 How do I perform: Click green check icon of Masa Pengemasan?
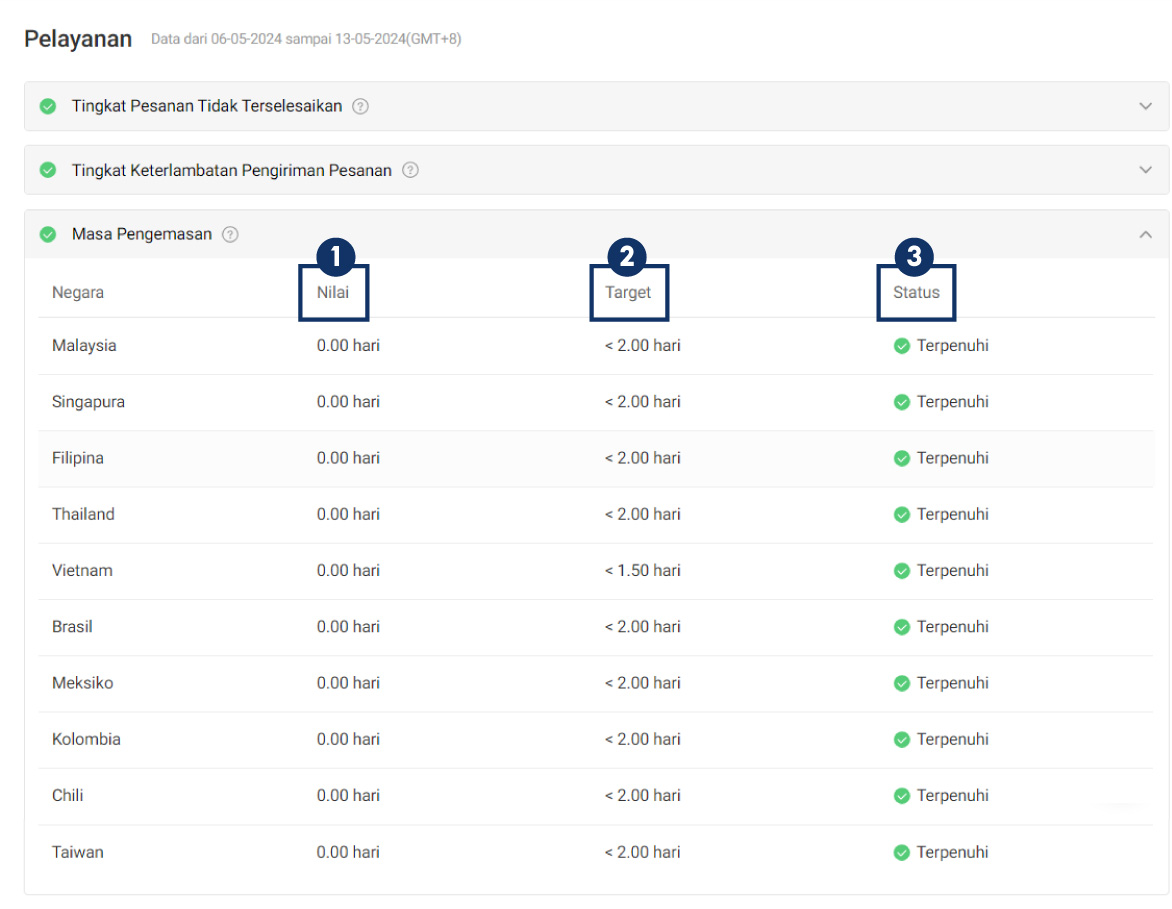pos(48,234)
